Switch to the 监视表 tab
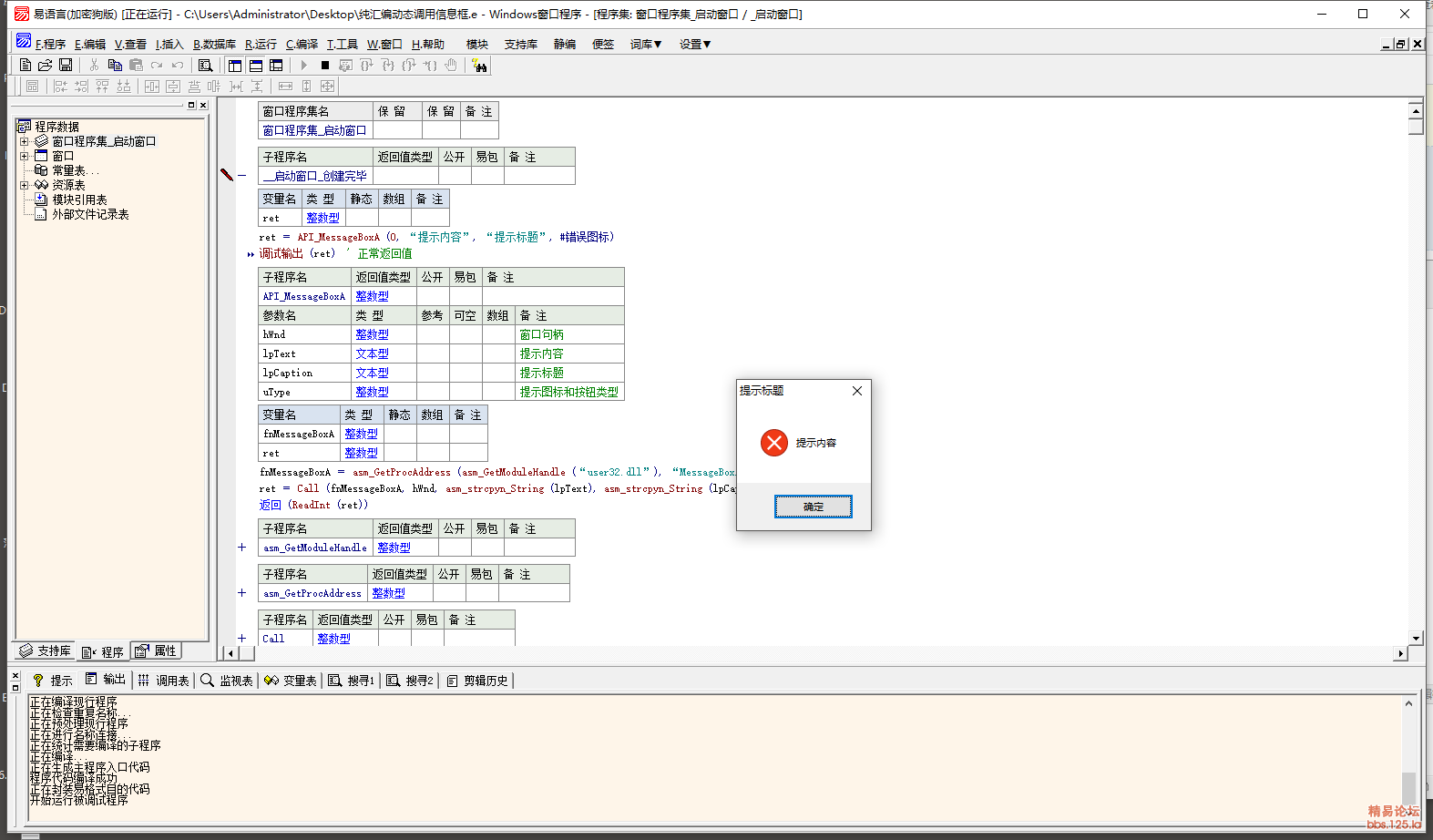 (x=227, y=681)
